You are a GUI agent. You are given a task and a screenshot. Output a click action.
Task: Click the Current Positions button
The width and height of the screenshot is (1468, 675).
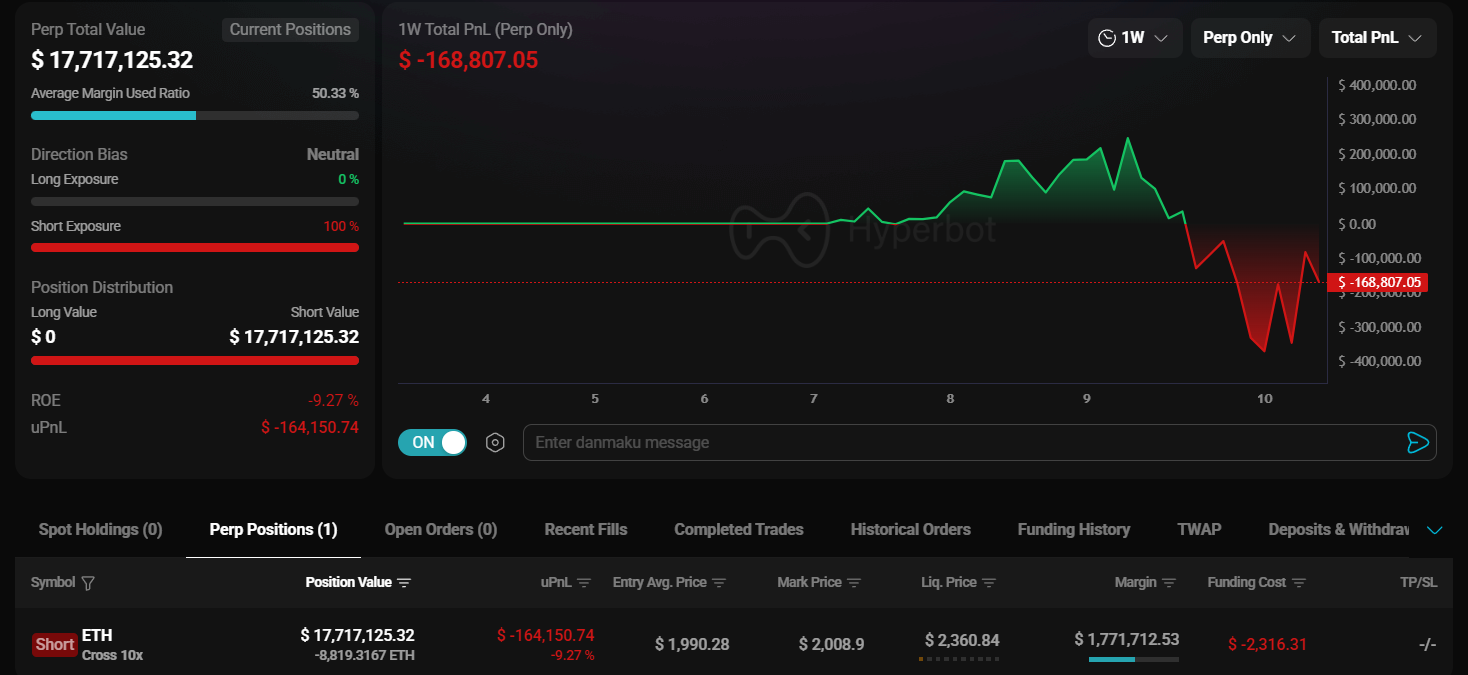(290, 30)
